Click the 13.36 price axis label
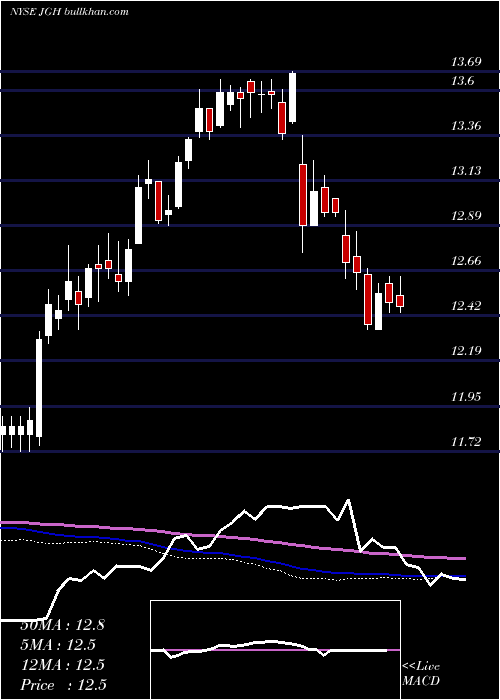 466,126
